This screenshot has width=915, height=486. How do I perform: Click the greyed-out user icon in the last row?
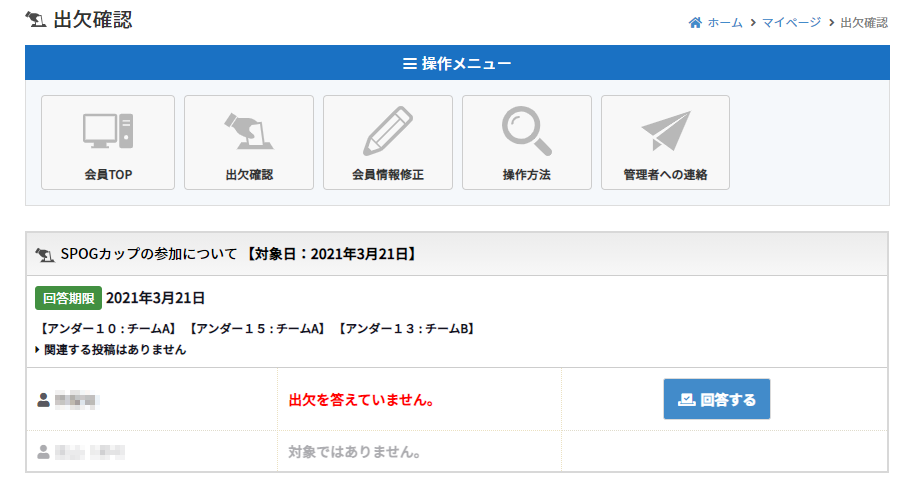43,452
